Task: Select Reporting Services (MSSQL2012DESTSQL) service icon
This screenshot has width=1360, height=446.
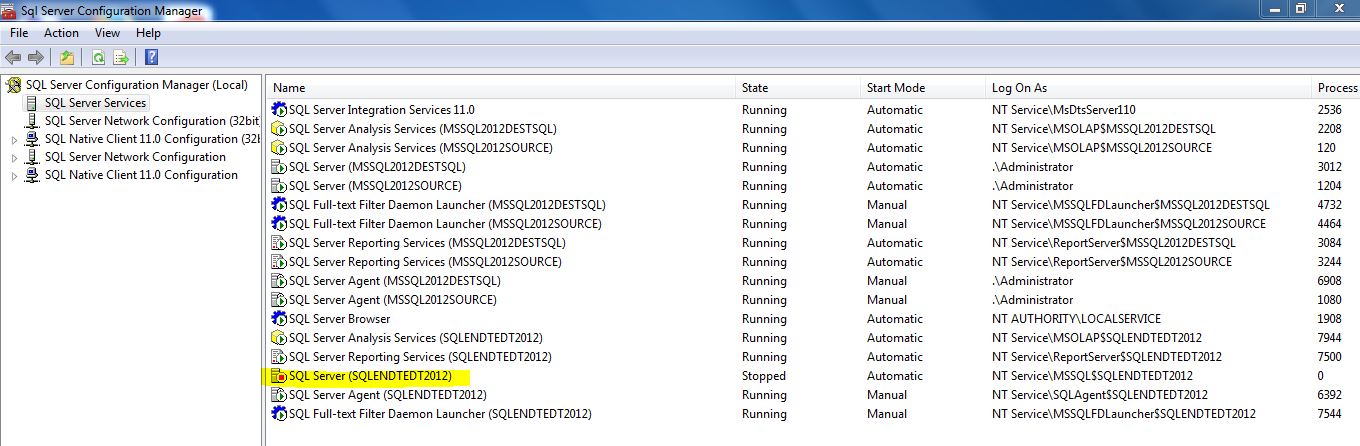Action: click(x=279, y=243)
